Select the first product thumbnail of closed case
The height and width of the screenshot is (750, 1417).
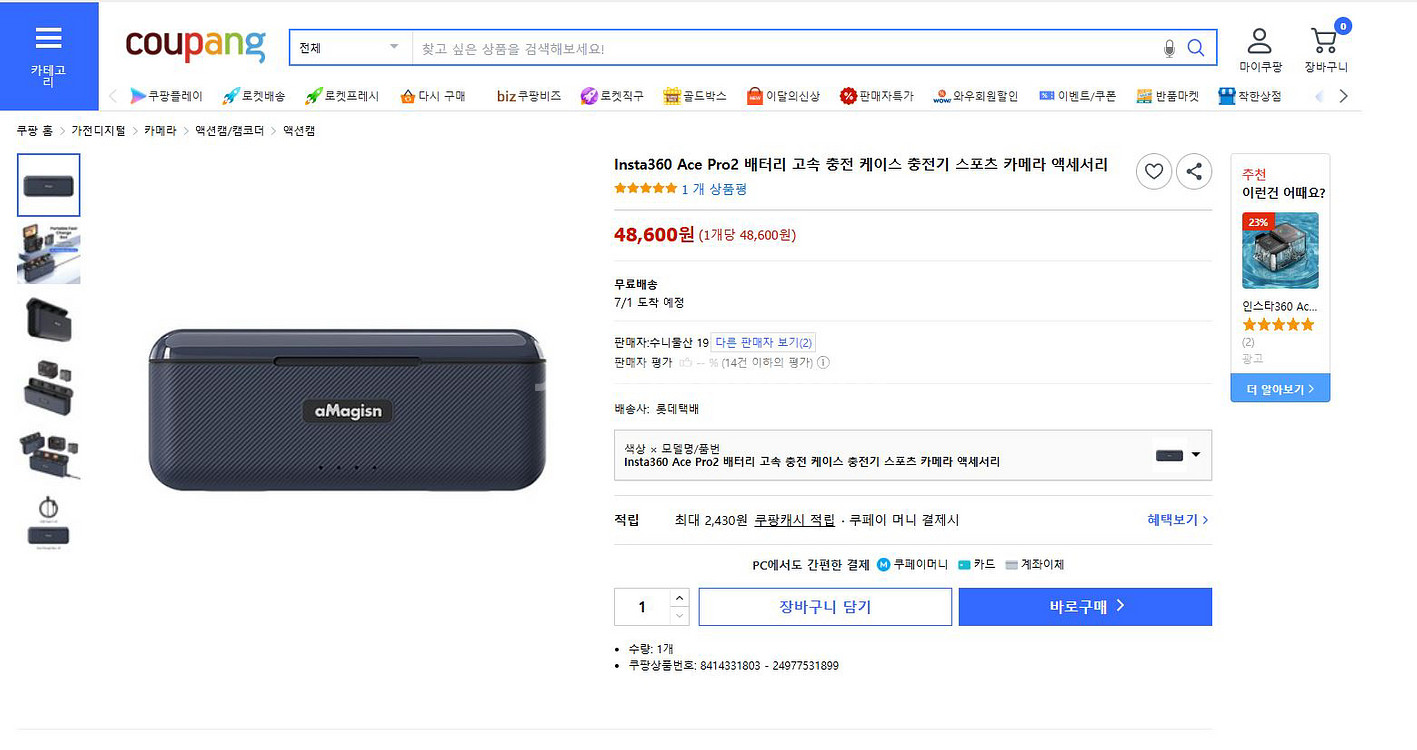(49, 185)
